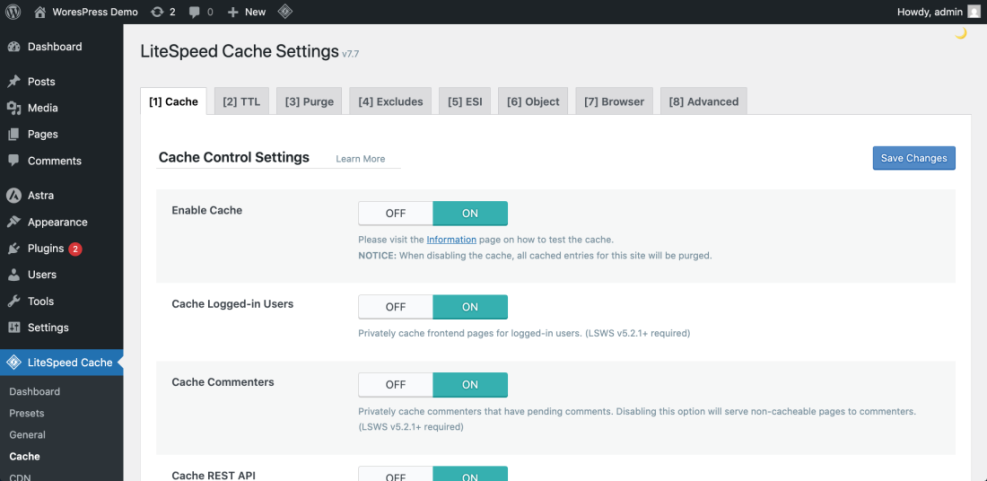Open the WordPress logo menu
987x481 pixels.
pyautogui.click(x=13, y=11)
